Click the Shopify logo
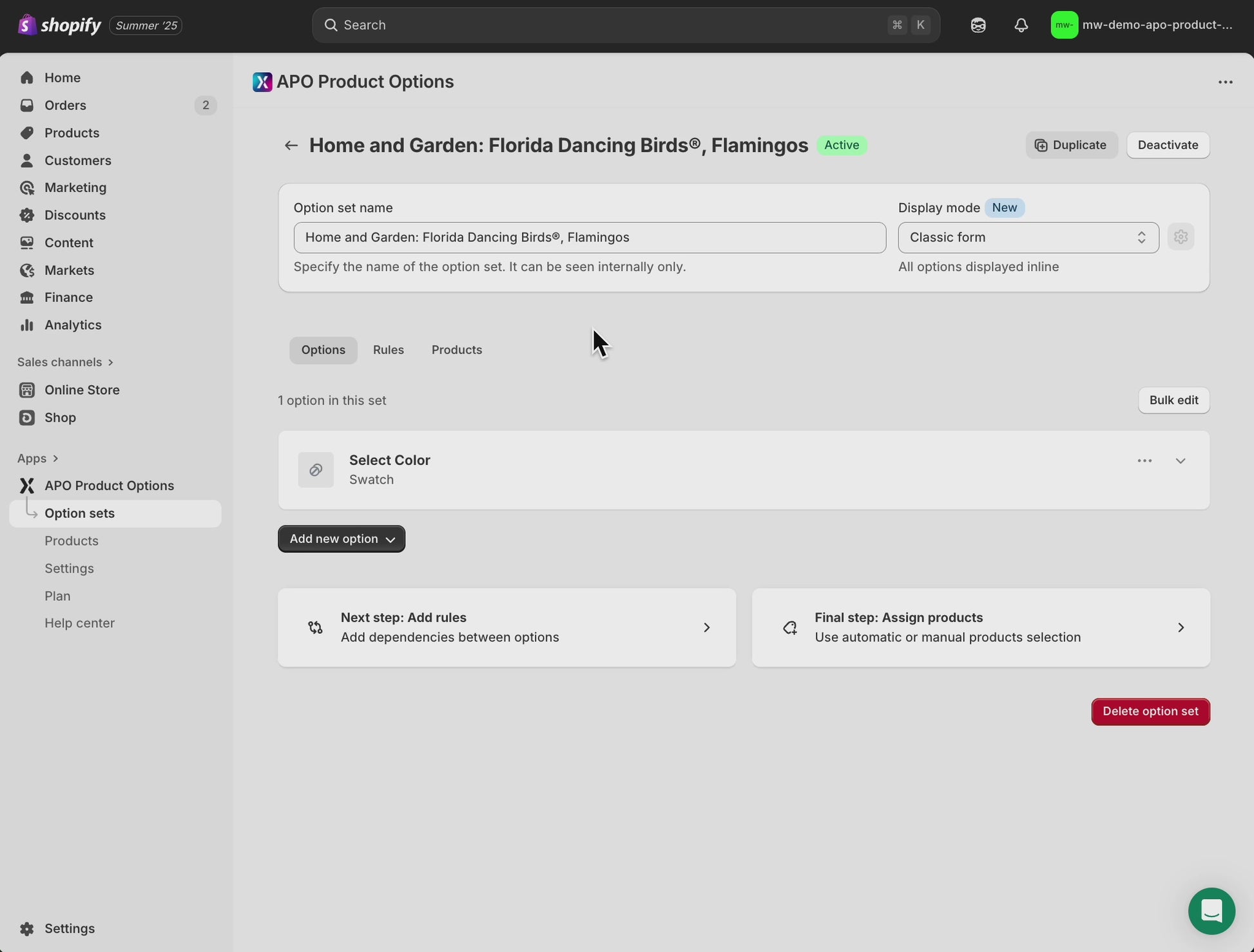The width and height of the screenshot is (1254, 952). [x=59, y=25]
